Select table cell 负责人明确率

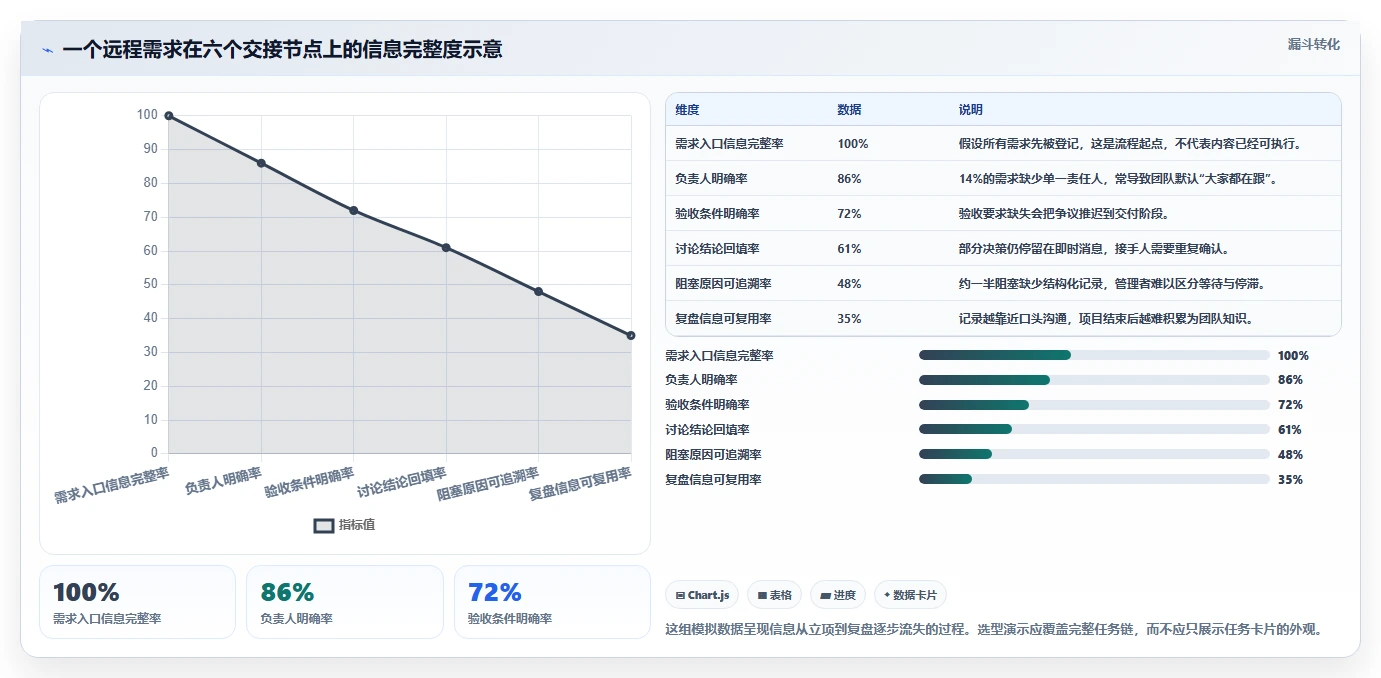coord(711,179)
